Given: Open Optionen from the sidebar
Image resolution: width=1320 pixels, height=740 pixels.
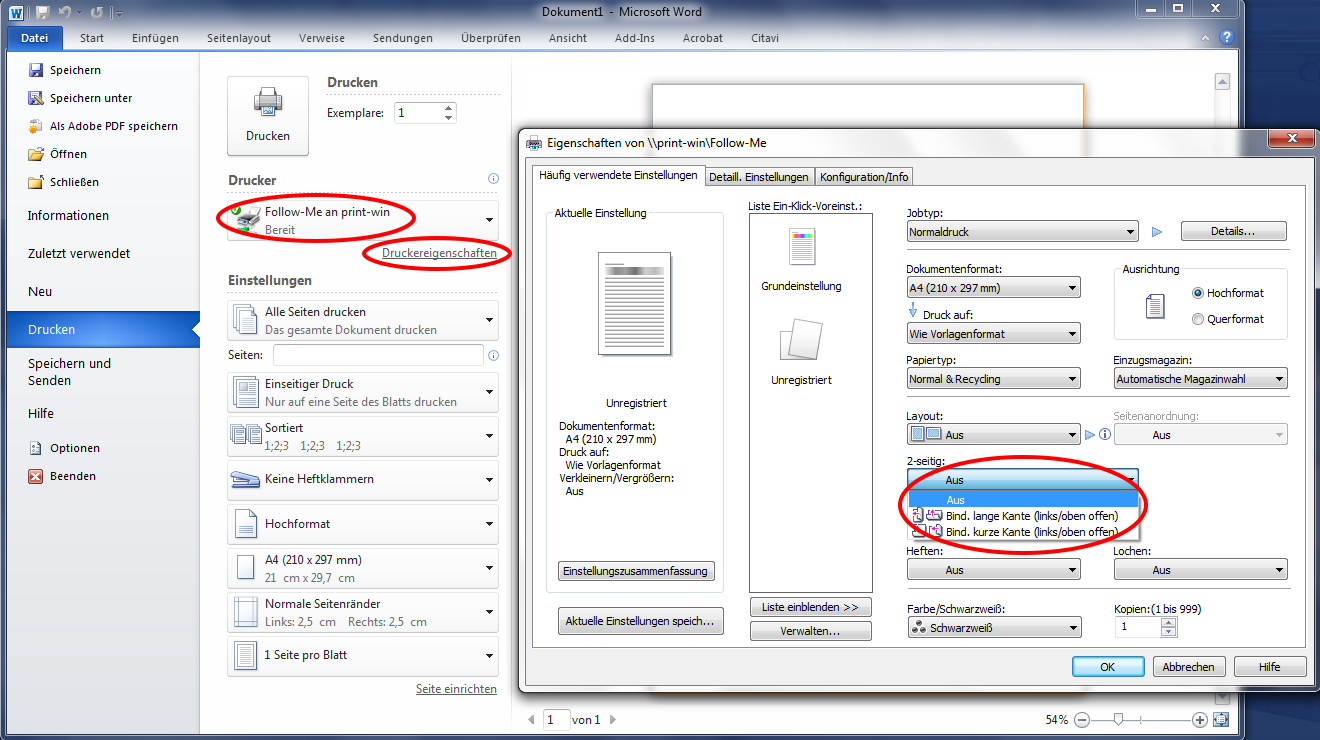Looking at the screenshot, I should 64,448.
